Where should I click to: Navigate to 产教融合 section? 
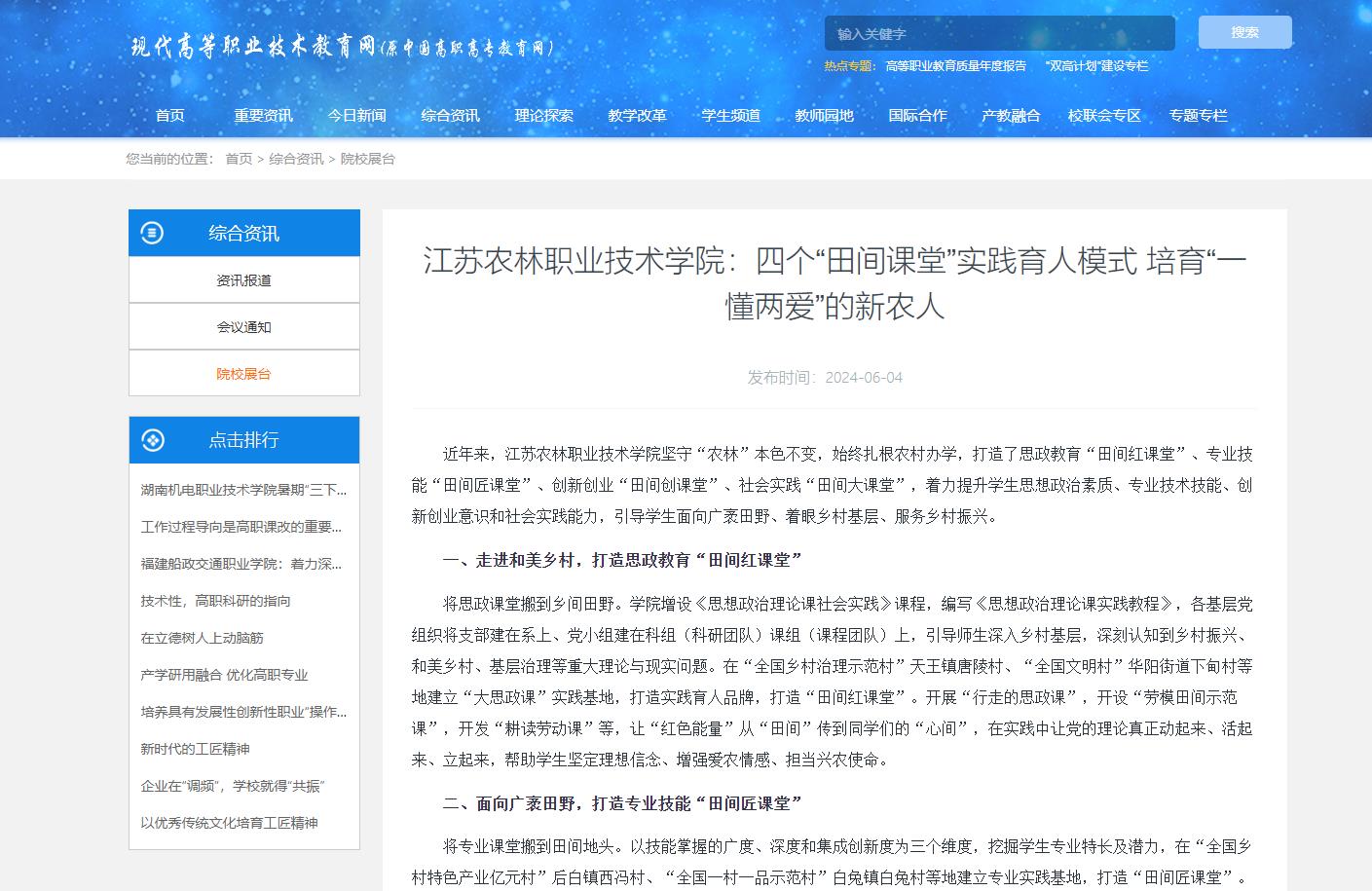(x=1011, y=115)
